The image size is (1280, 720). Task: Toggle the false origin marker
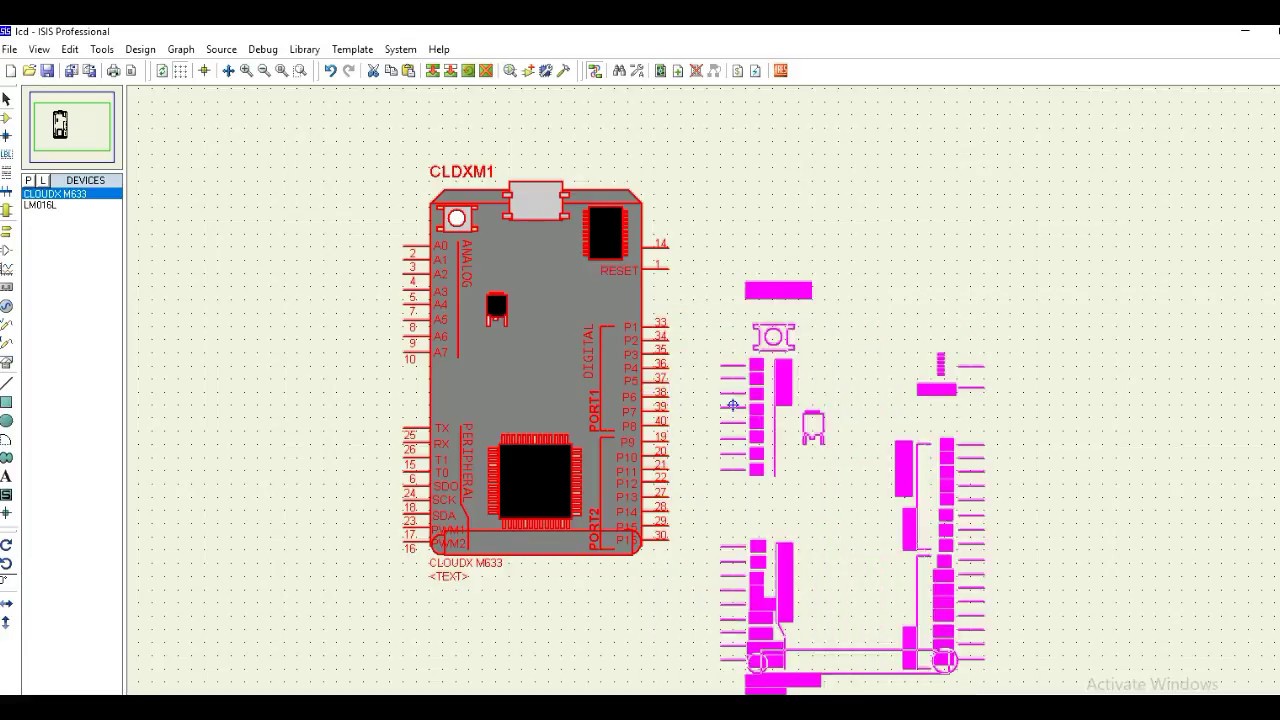click(x=204, y=71)
